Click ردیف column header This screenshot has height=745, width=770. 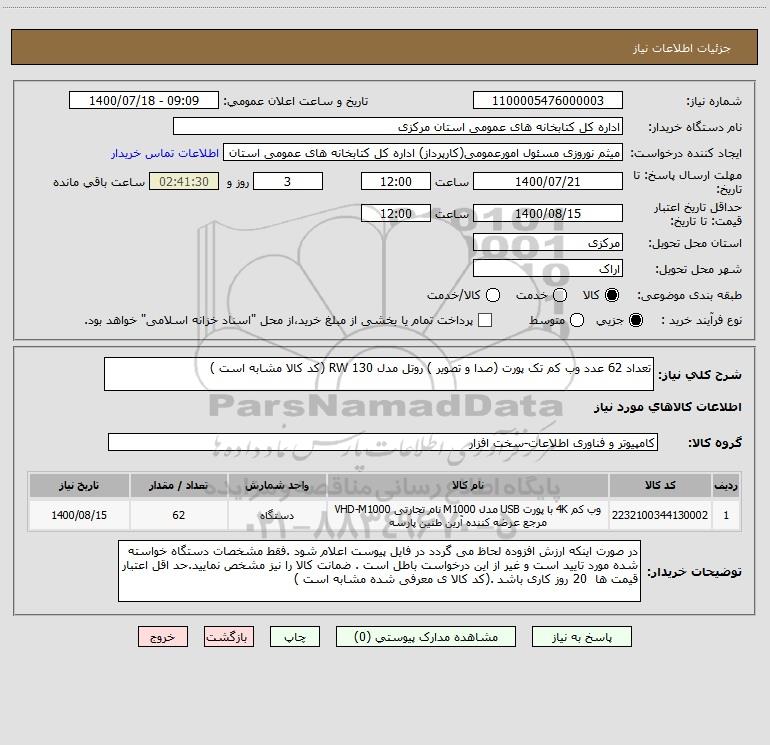[x=726, y=485]
